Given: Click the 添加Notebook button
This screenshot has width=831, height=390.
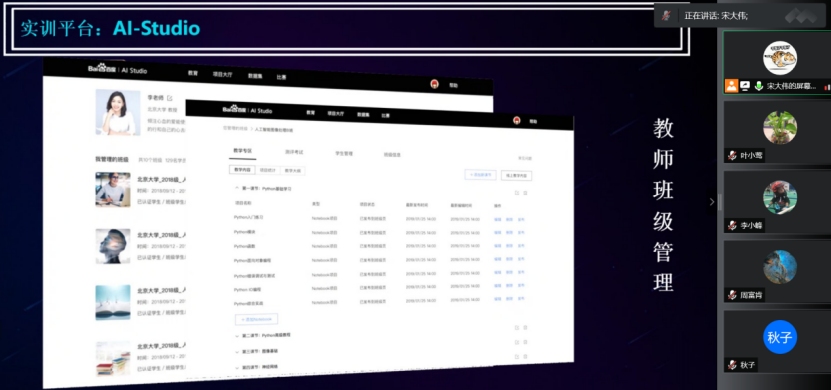Looking at the screenshot, I should pyautogui.click(x=257, y=319).
